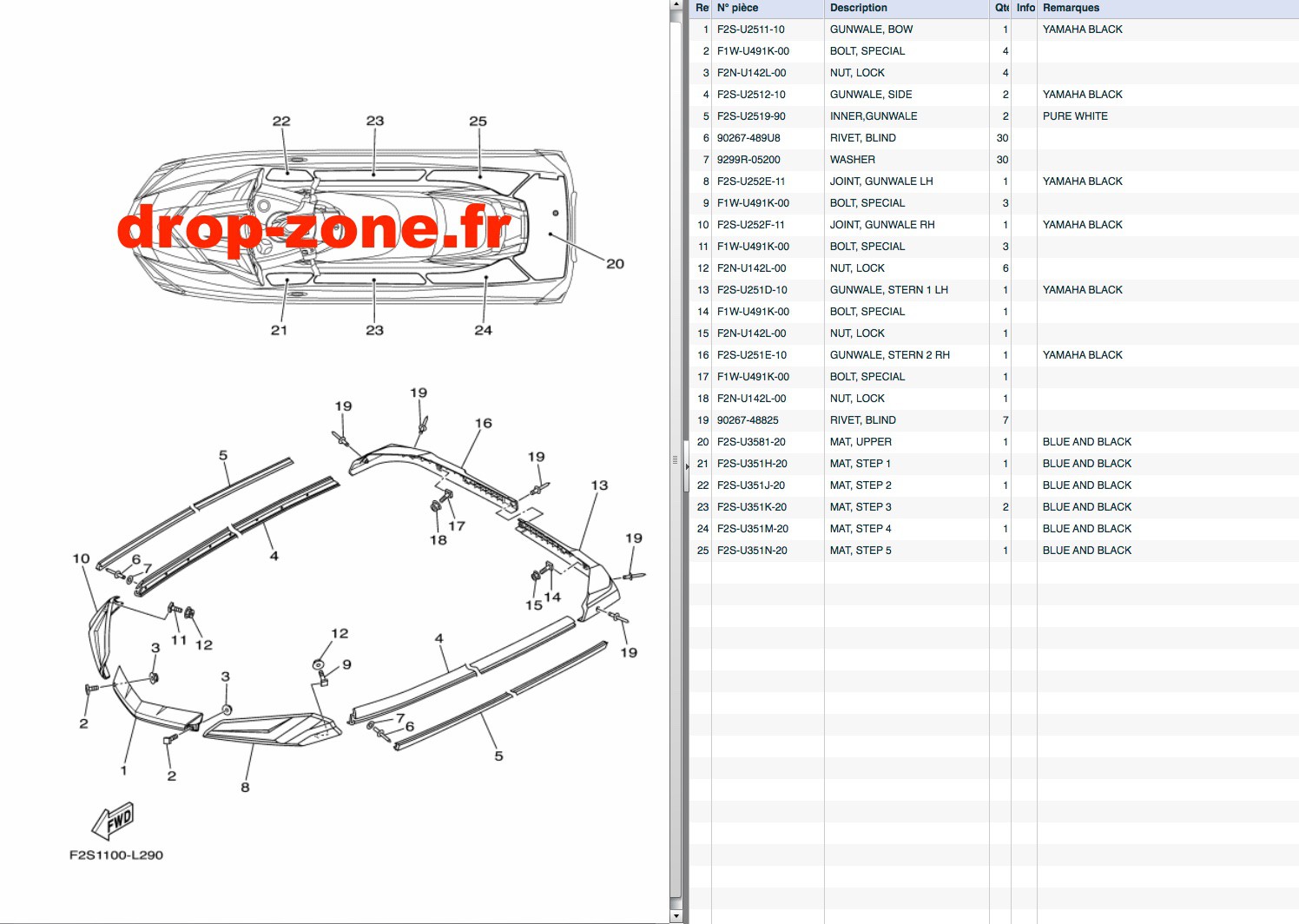The width and height of the screenshot is (1299, 924).
Task: Click diagram callout number 8
Action: coord(245,787)
